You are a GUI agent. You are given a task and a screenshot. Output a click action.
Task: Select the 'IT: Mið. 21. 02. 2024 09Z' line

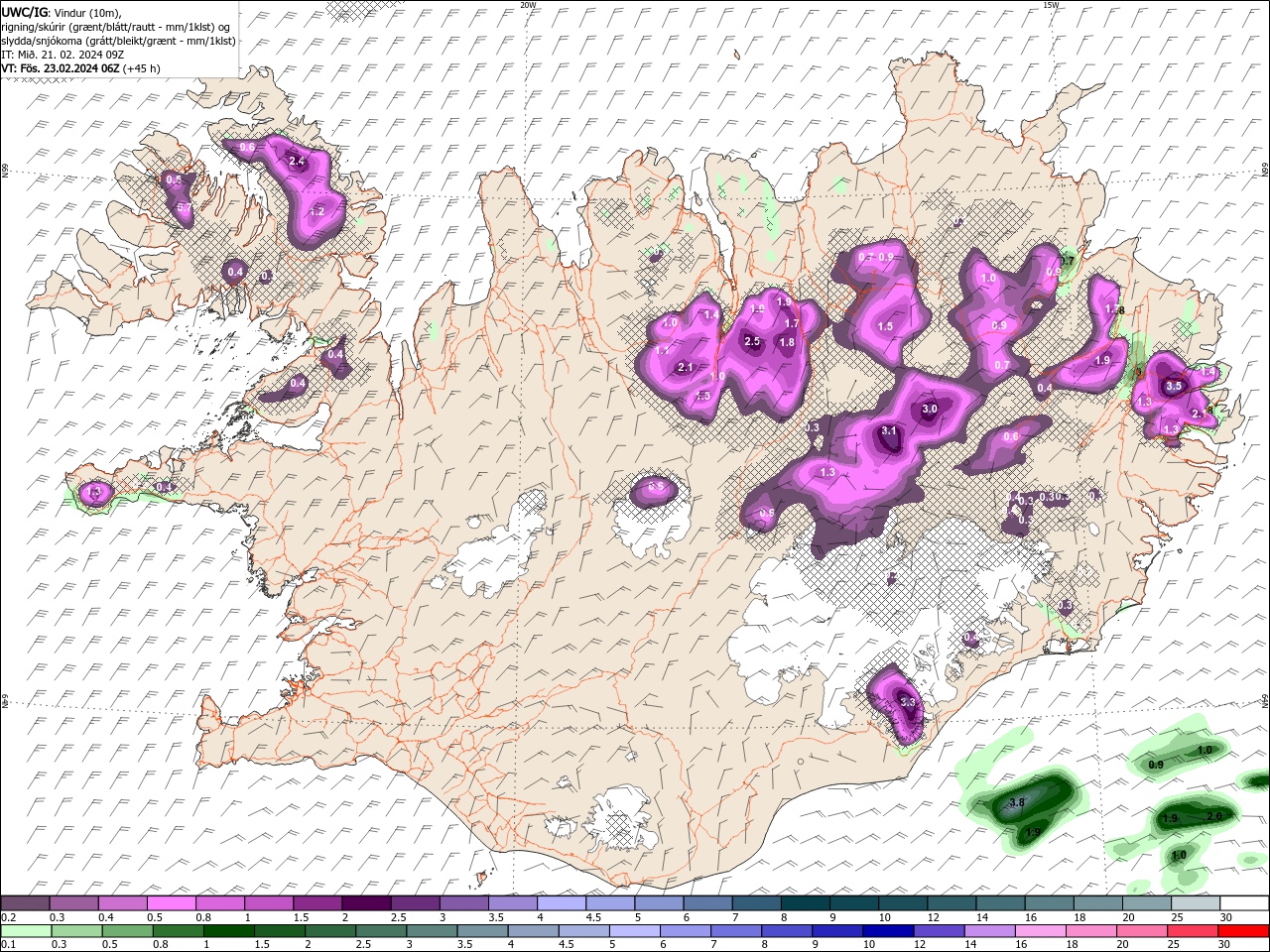(x=63, y=55)
